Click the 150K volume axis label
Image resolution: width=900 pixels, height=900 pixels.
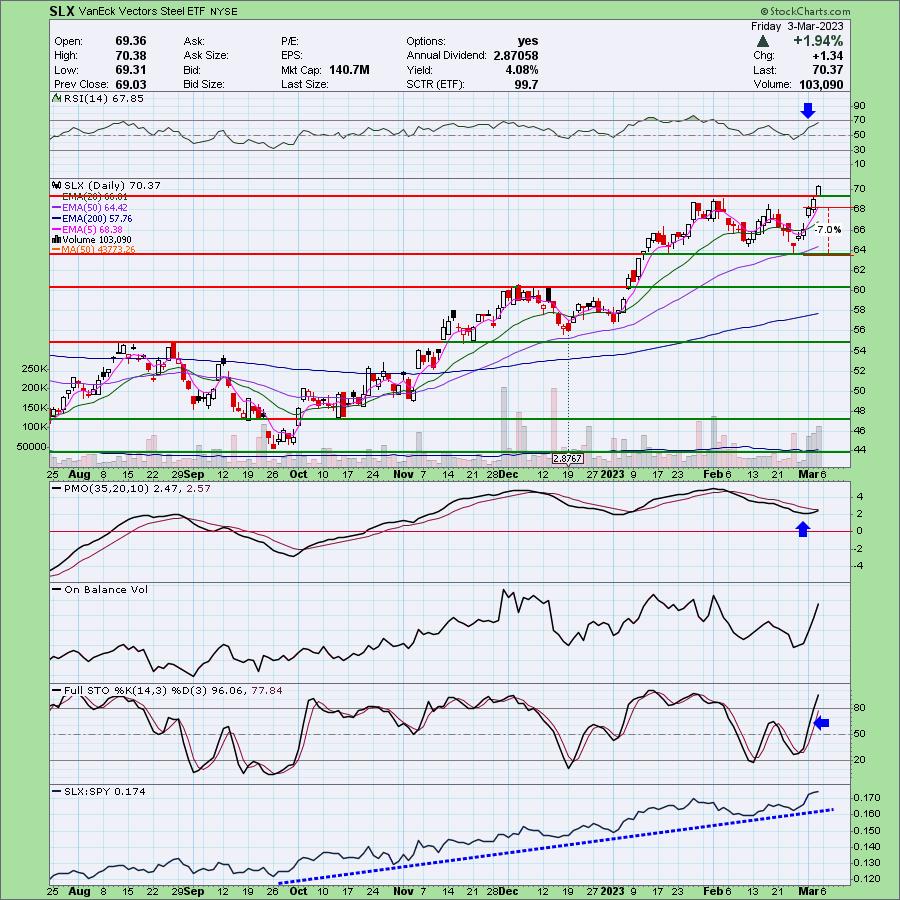point(34,408)
